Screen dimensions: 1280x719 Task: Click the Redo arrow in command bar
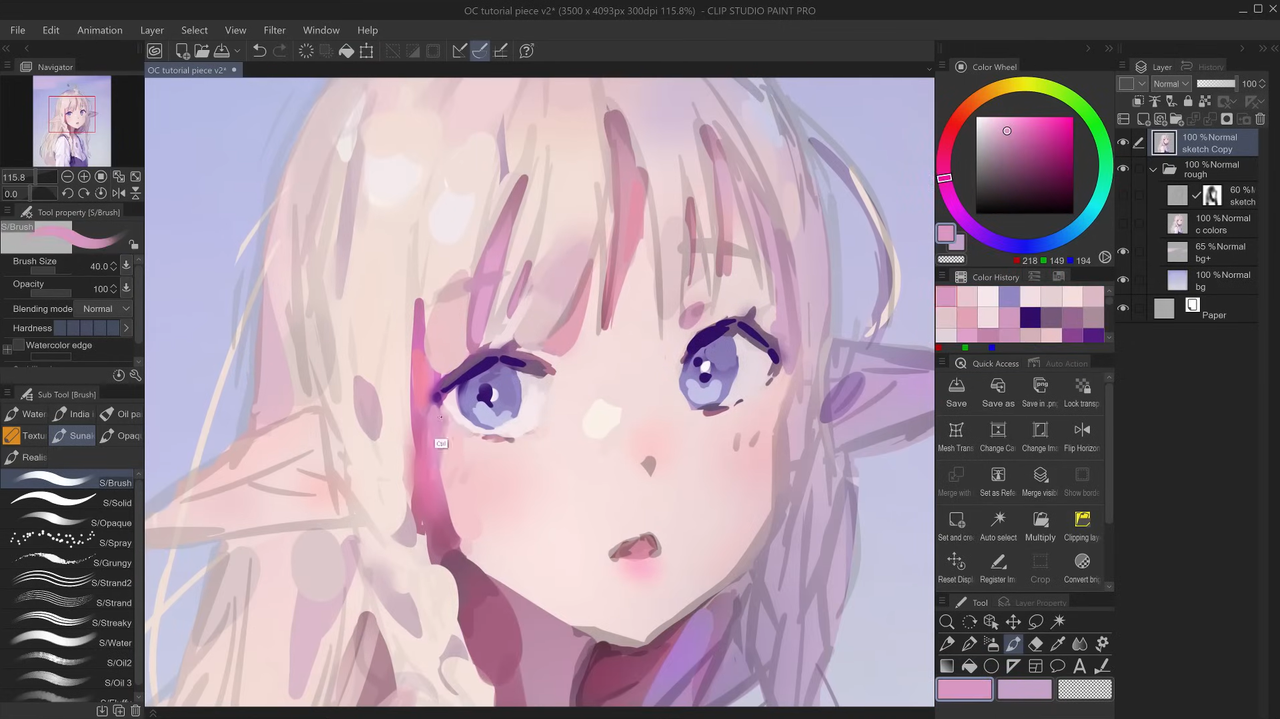[279, 50]
